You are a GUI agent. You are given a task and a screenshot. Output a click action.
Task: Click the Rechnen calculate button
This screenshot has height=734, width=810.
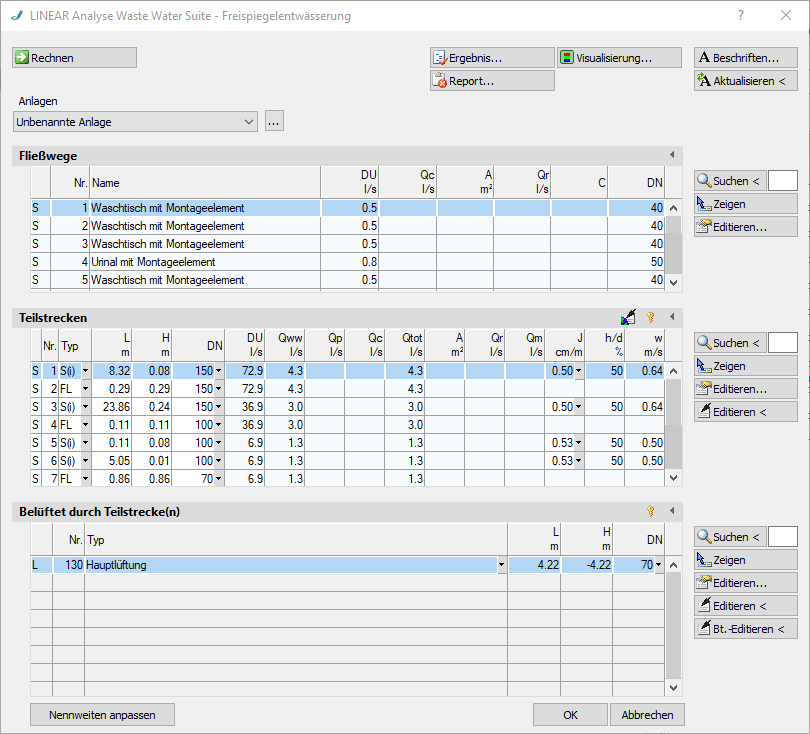tap(74, 57)
